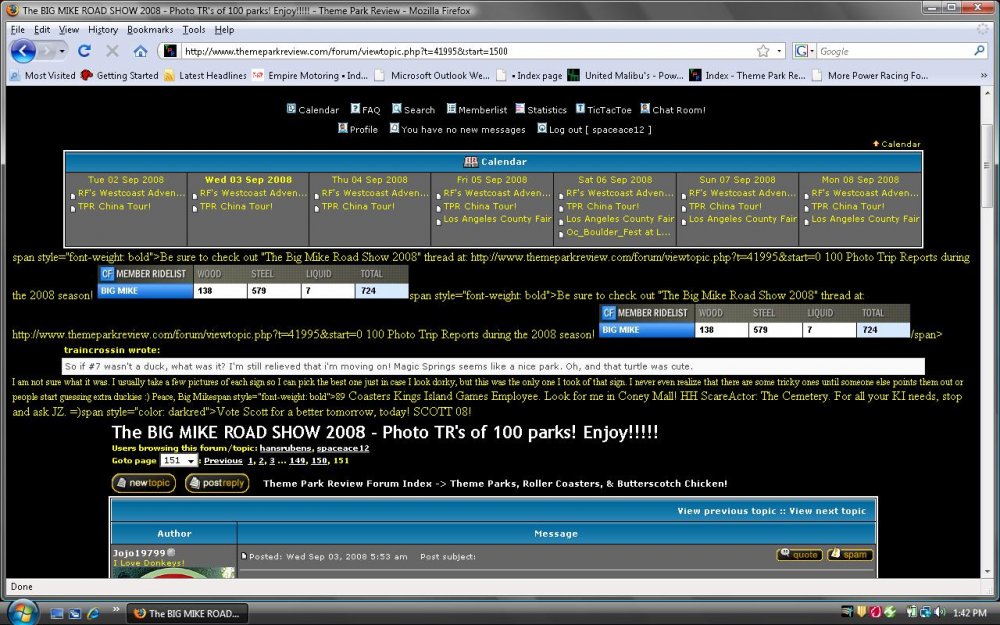
Task: Bookmark this page with the star icon
Action: pyautogui.click(x=763, y=51)
